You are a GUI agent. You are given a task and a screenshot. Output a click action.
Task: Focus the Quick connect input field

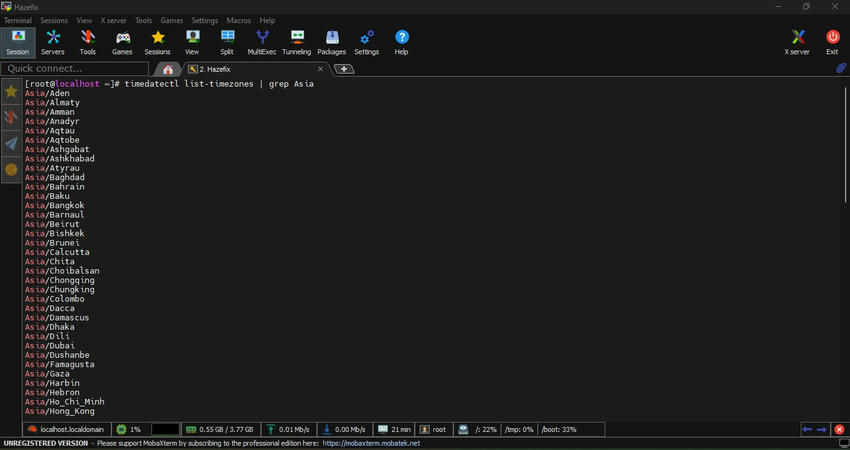click(75, 68)
